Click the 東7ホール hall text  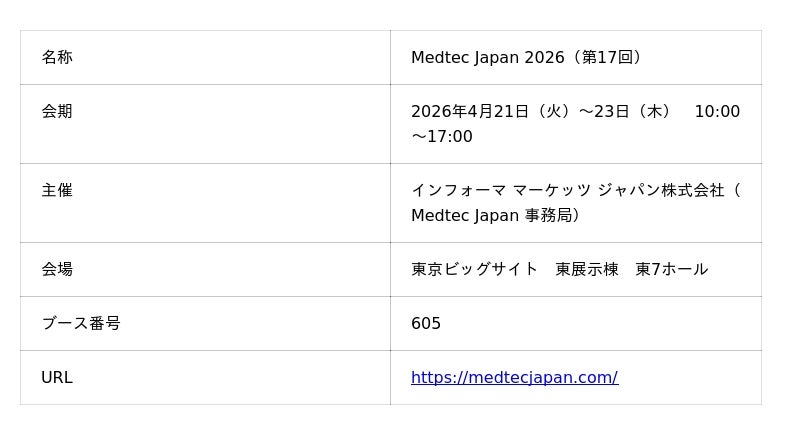pyautogui.click(x=671, y=270)
